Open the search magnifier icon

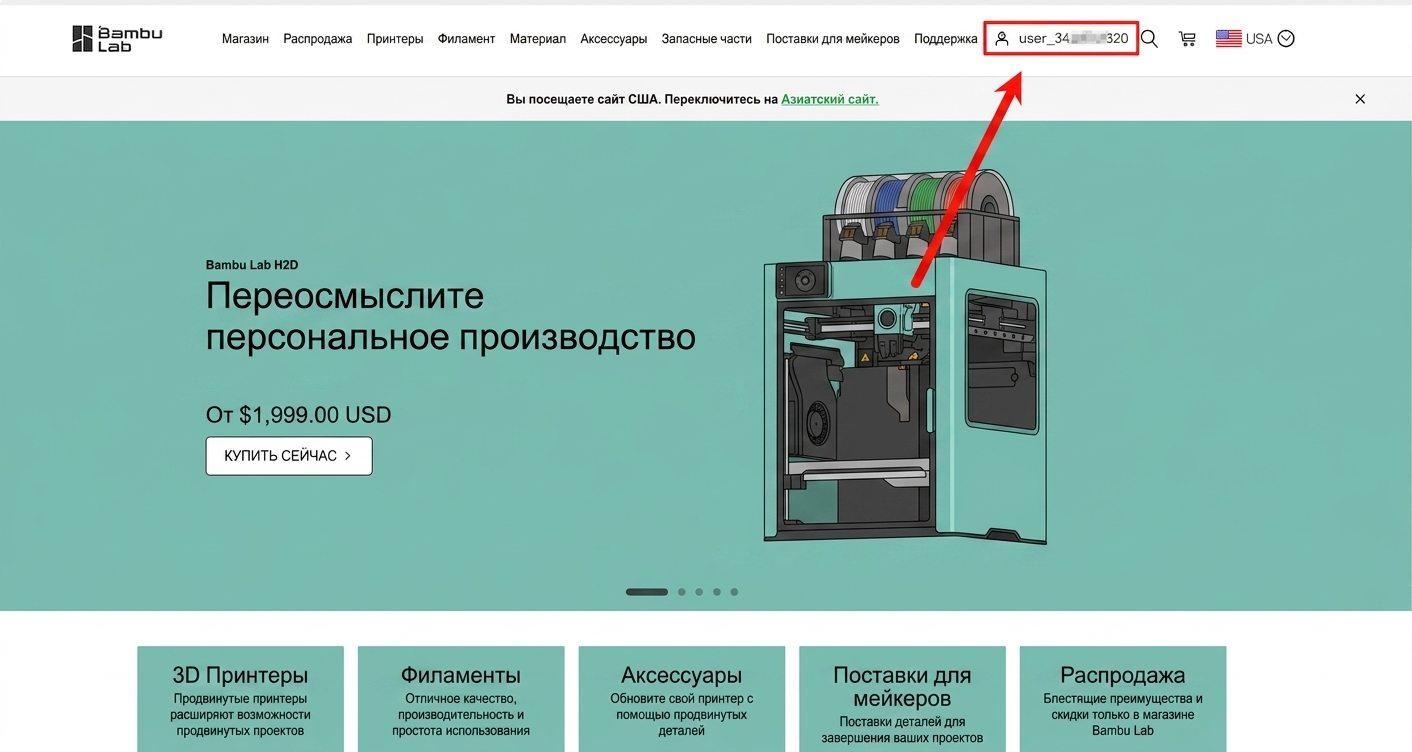pos(1149,39)
